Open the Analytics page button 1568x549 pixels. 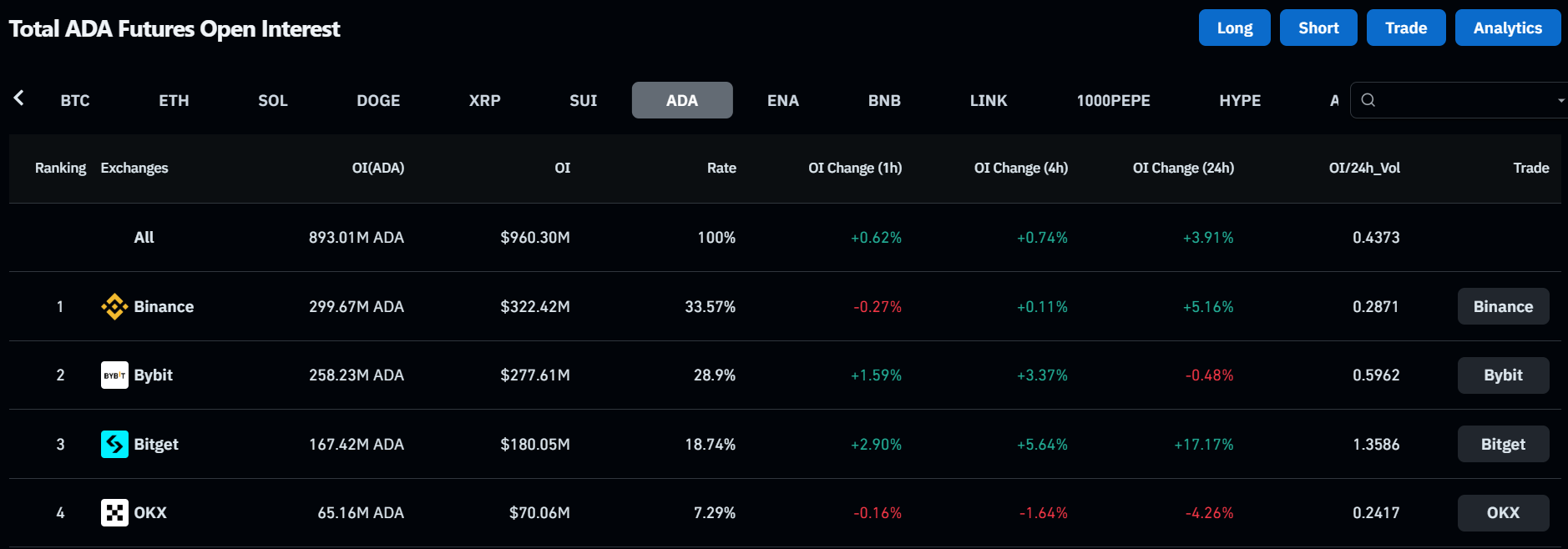(x=1507, y=28)
